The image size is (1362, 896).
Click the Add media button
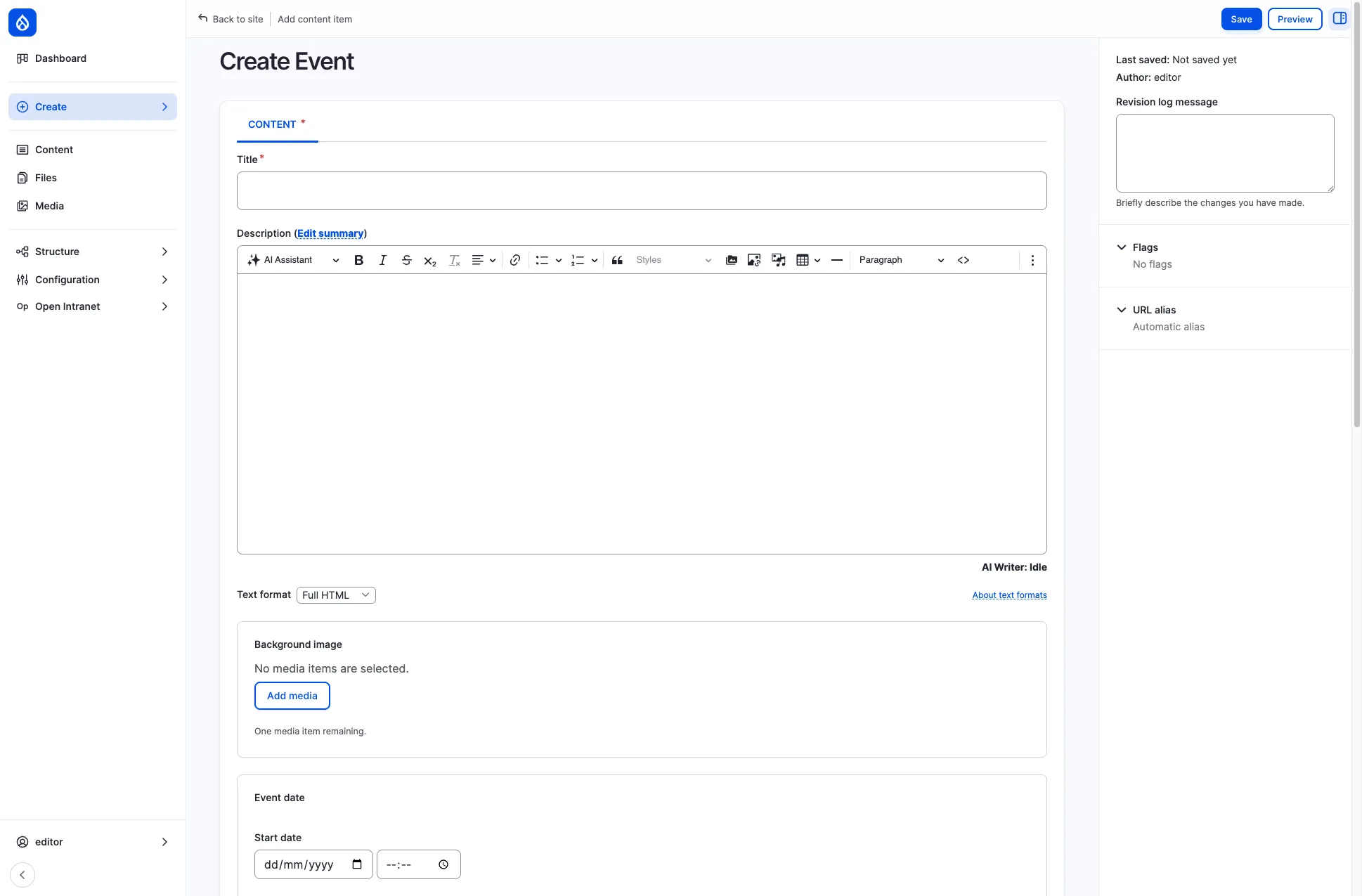pos(292,696)
